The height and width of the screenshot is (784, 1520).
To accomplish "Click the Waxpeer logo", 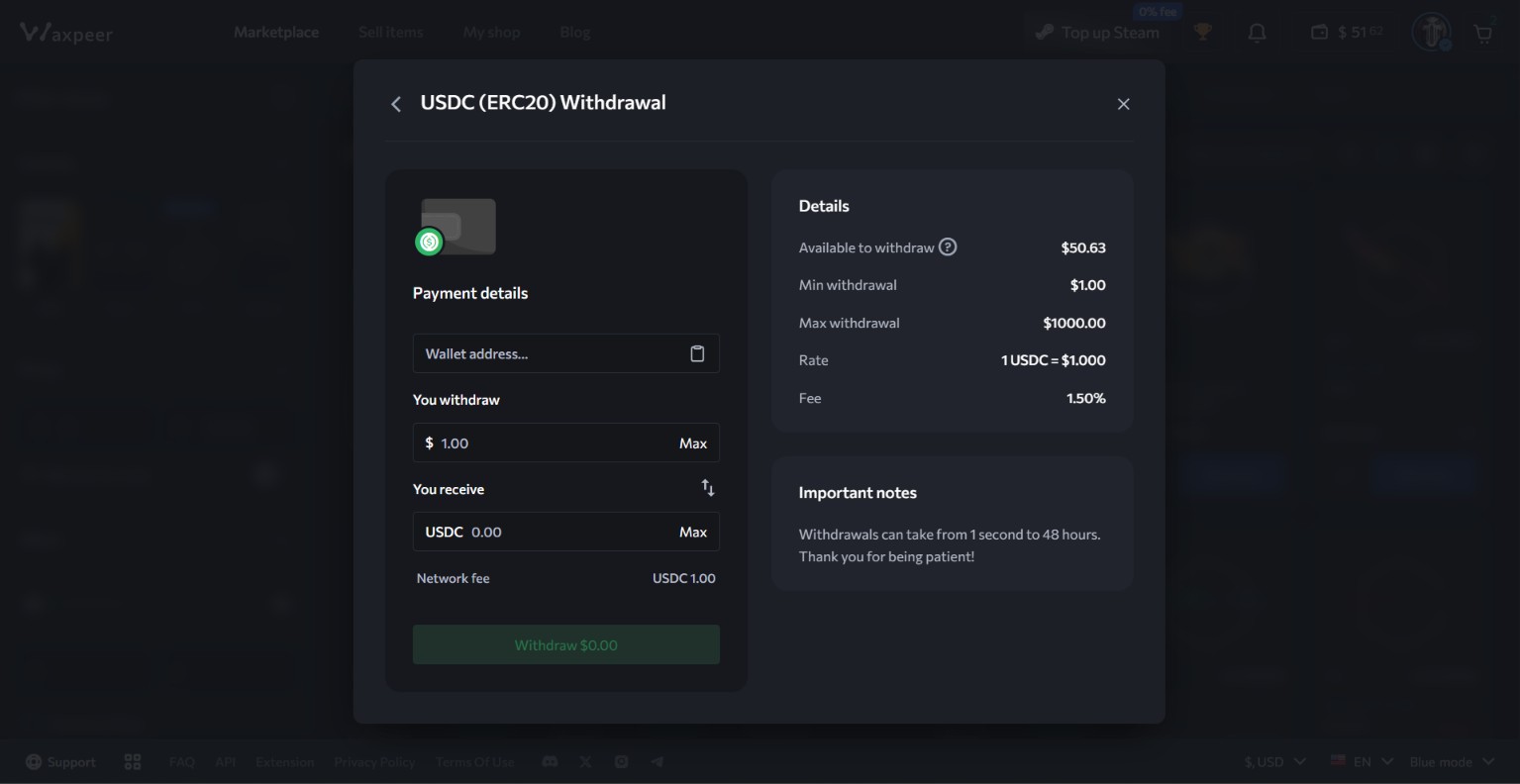I will tap(66, 33).
